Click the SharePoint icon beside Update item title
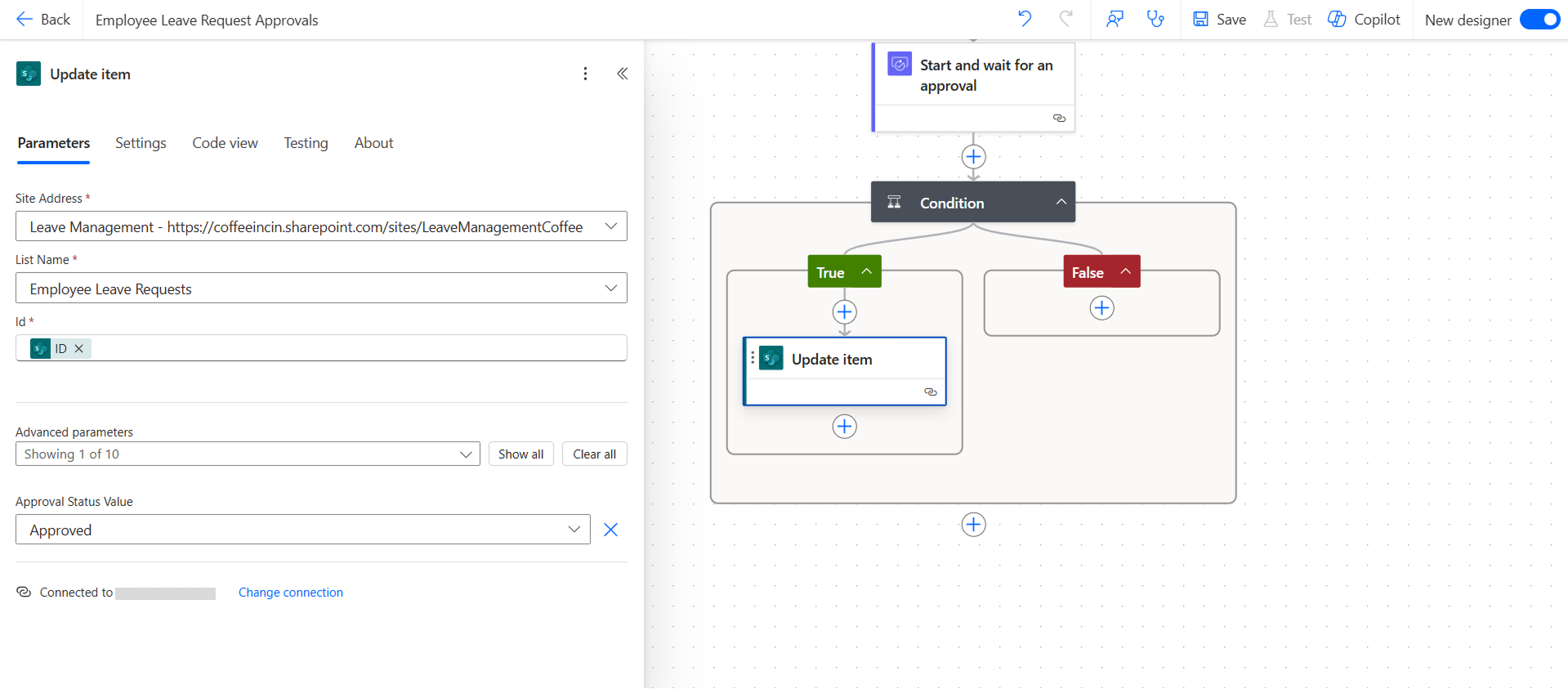The height and width of the screenshot is (689, 1568). (29, 74)
